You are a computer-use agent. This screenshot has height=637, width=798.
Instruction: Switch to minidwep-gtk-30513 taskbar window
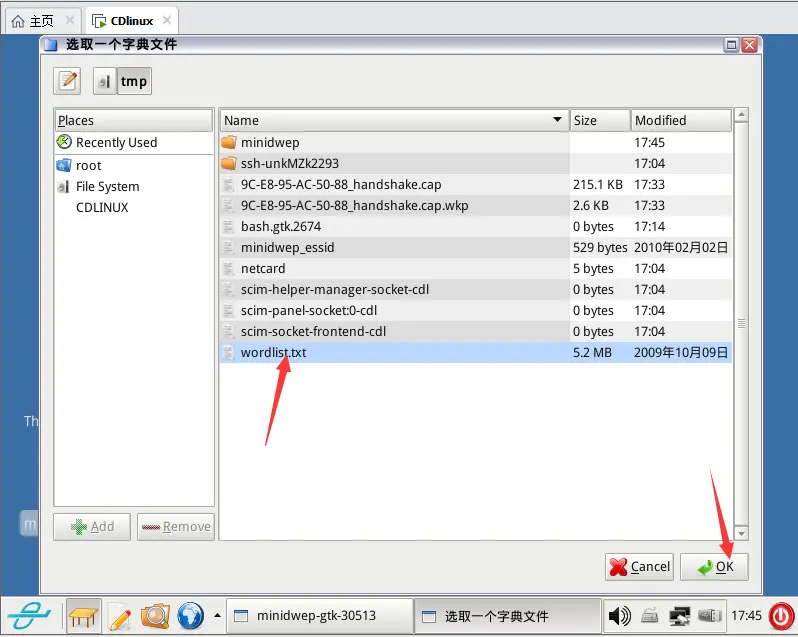tap(318, 616)
